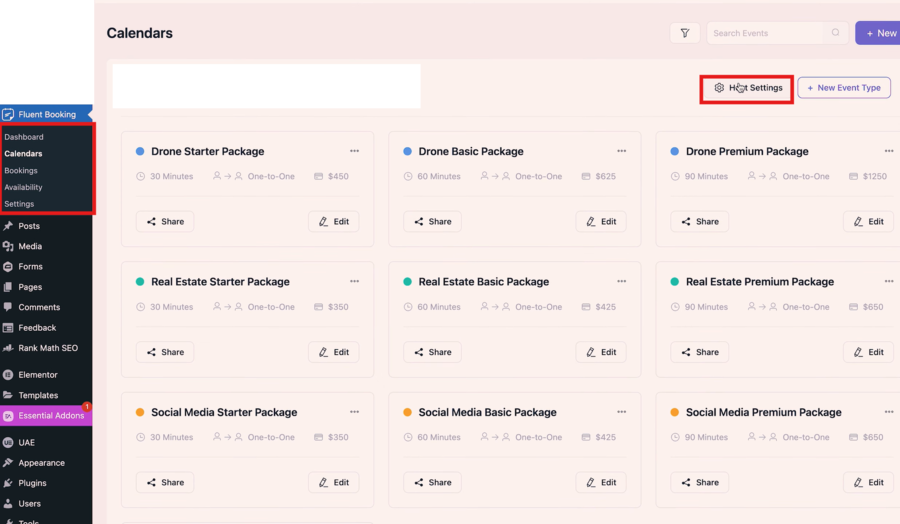Open more options for Social Media Starter Package
Viewport: 900px width, 524px height.
(354, 412)
